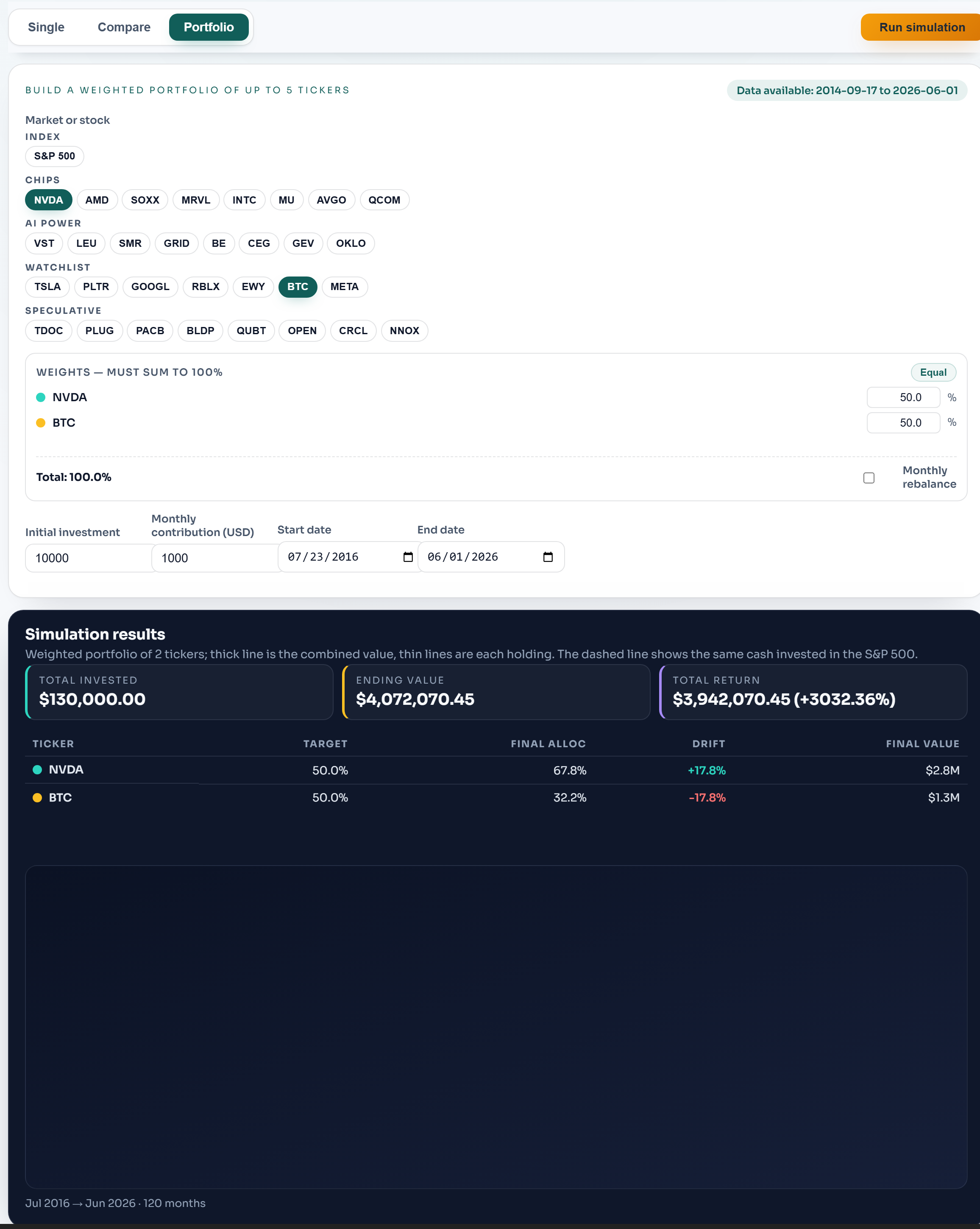Viewport: 980px width, 1229px height.
Task: Click the empty simulation chart area
Action: [496, 1027]
